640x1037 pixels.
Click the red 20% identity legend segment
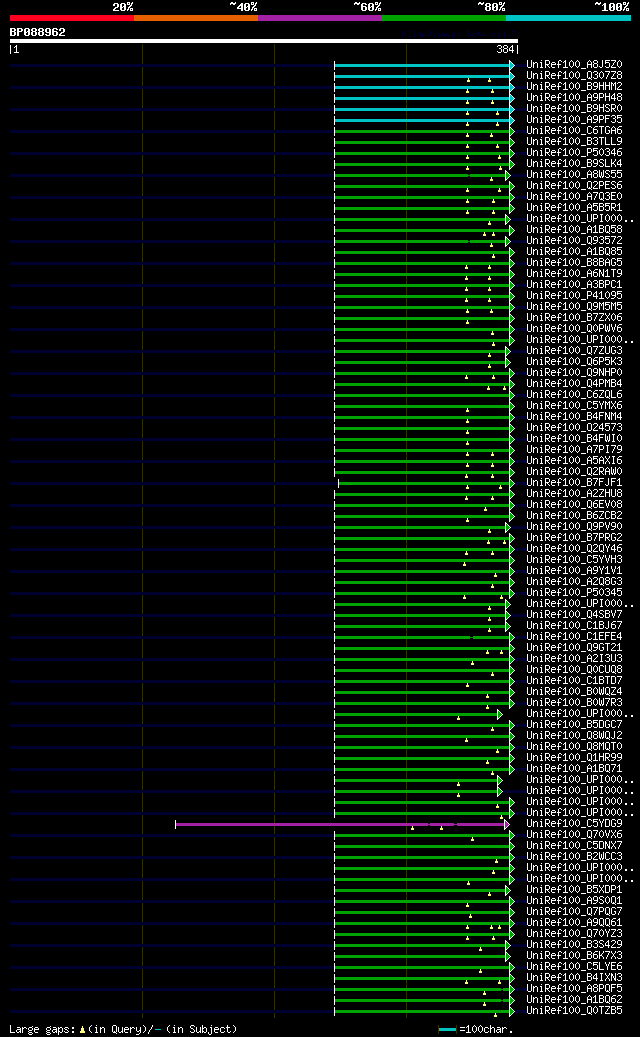(x=71, y=18)
